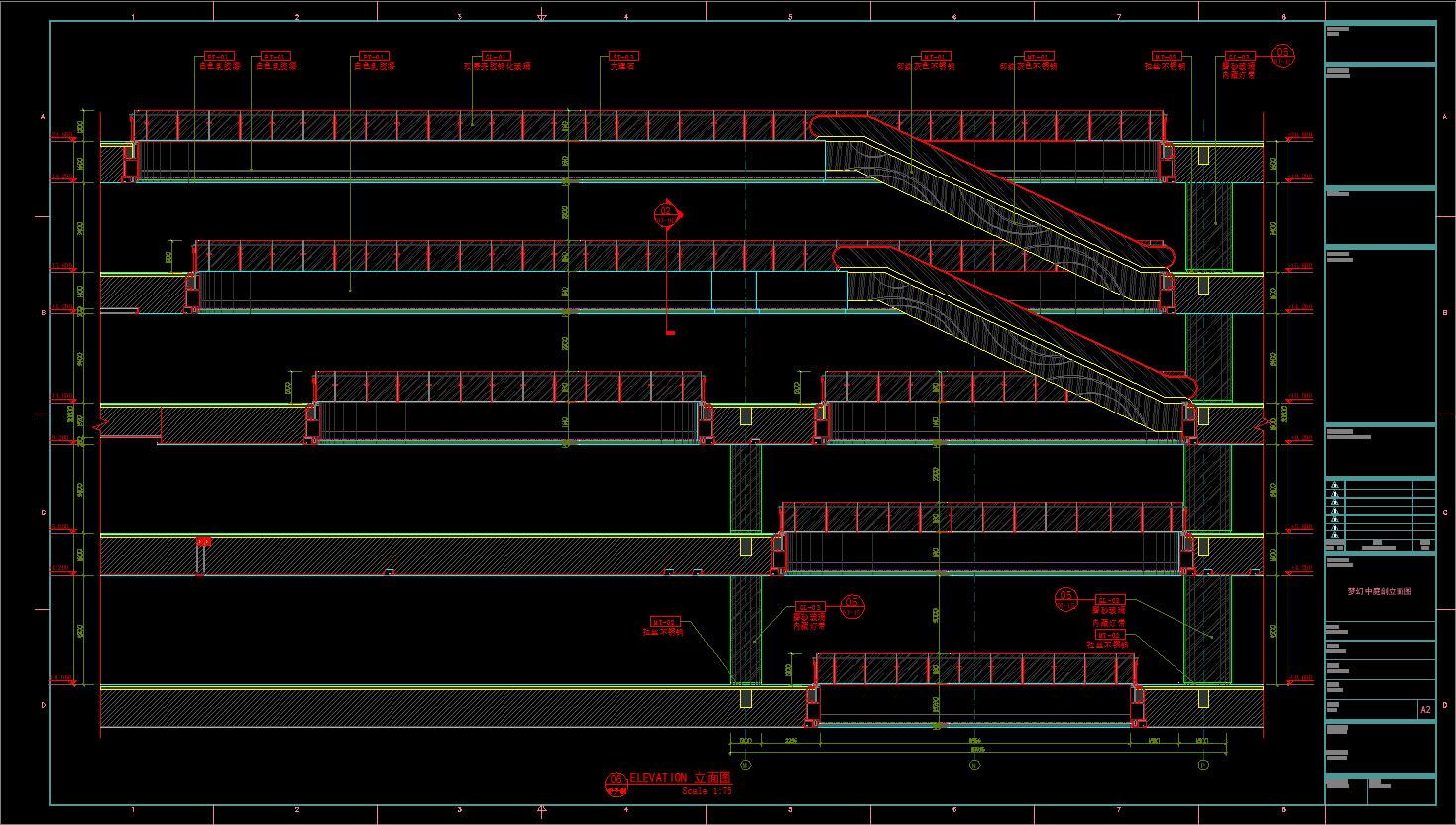This screenshot has width=1456, height=825.
Task: Select the detail callout circle 05 at top right
Action: point(1282,54)
